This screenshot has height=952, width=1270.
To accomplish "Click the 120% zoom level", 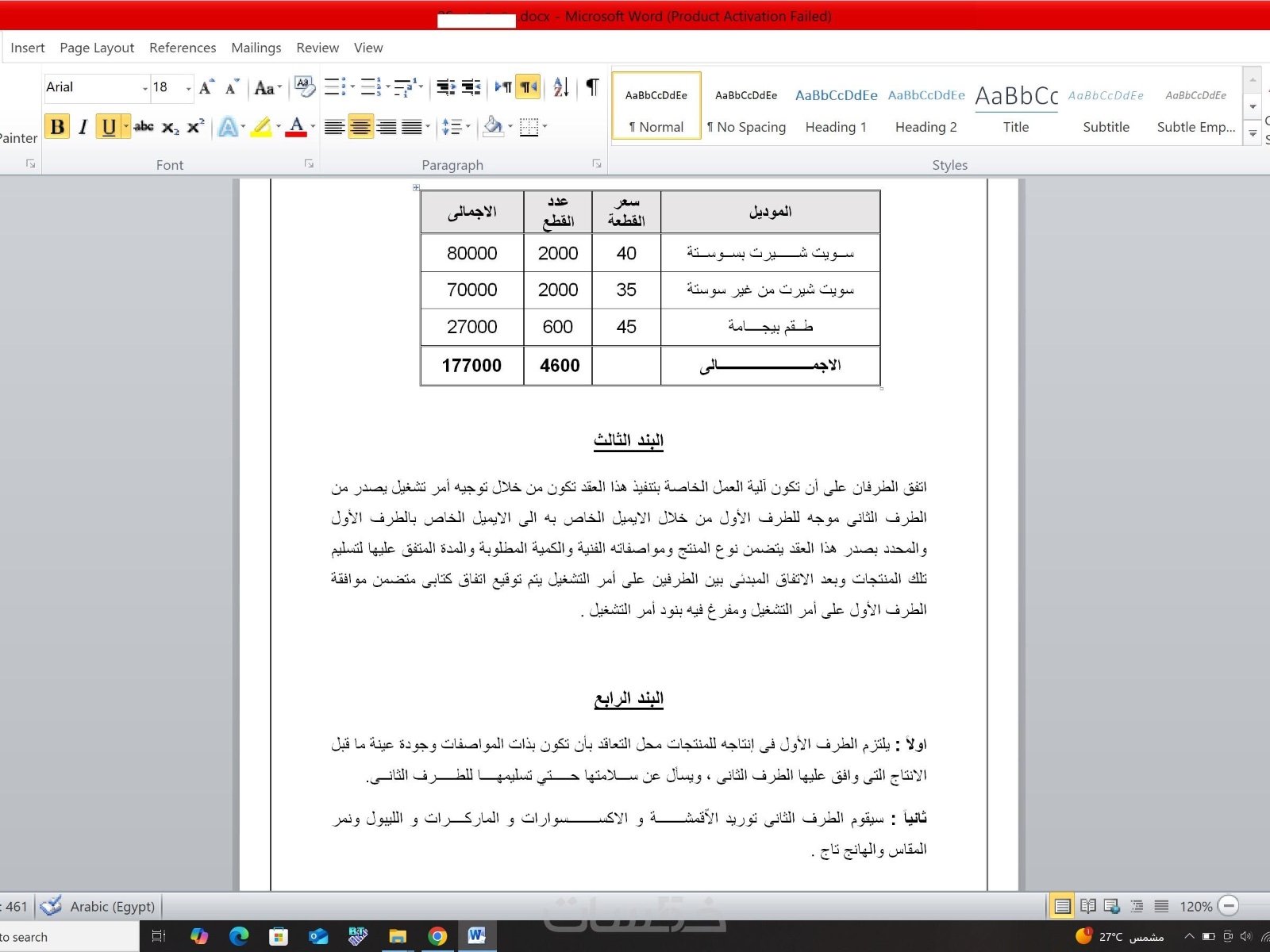I will click(x=1195, y=906).
